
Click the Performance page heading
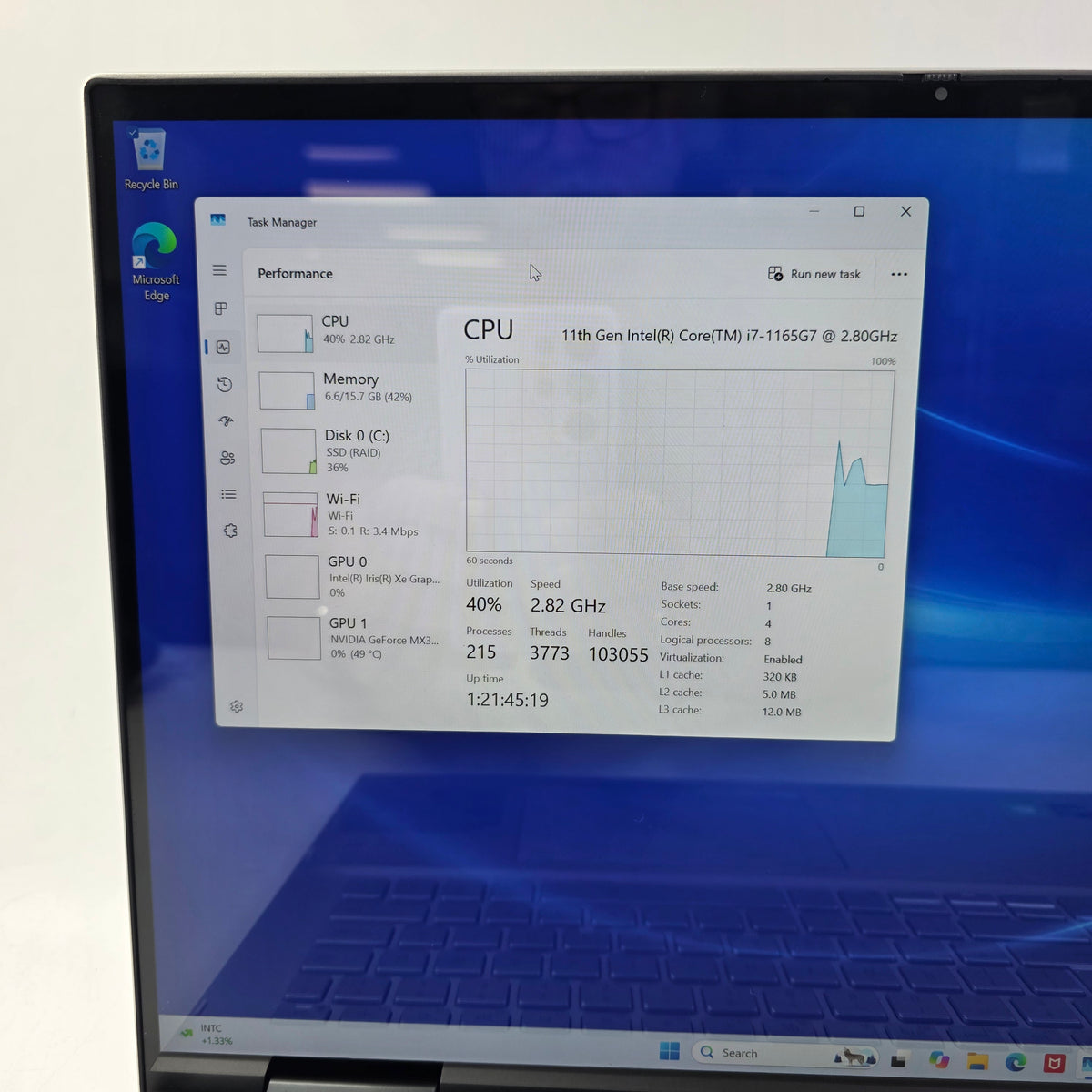pyautogui.click(x=295, y=273)
